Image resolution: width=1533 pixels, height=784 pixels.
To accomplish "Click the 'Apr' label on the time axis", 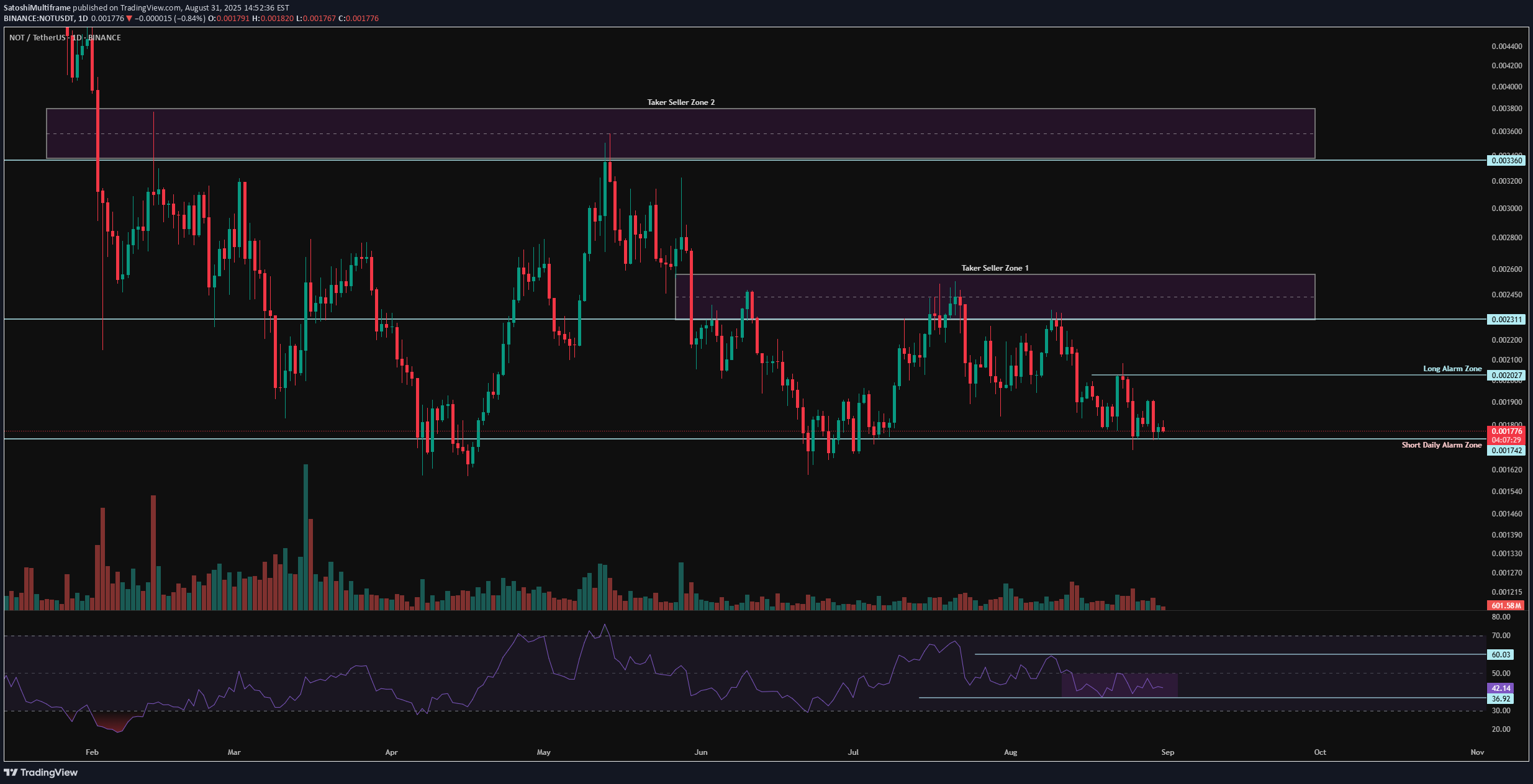I will pos(391,752).
